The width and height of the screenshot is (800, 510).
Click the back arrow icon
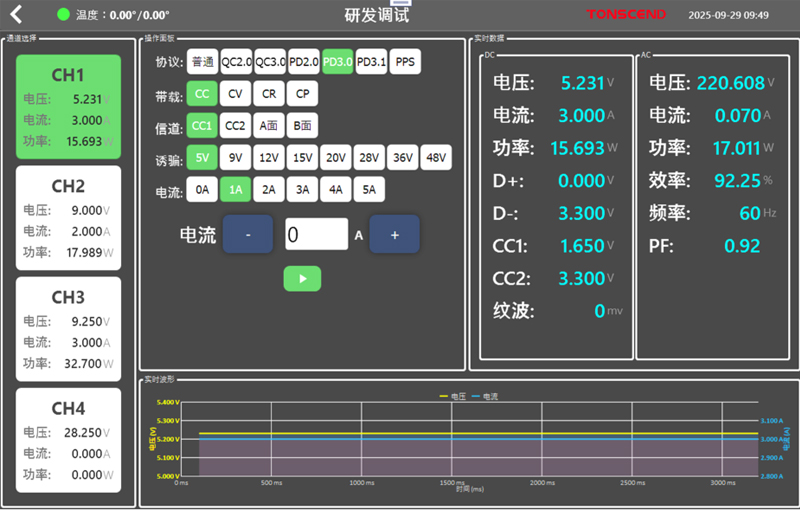[x=15, y=15]
